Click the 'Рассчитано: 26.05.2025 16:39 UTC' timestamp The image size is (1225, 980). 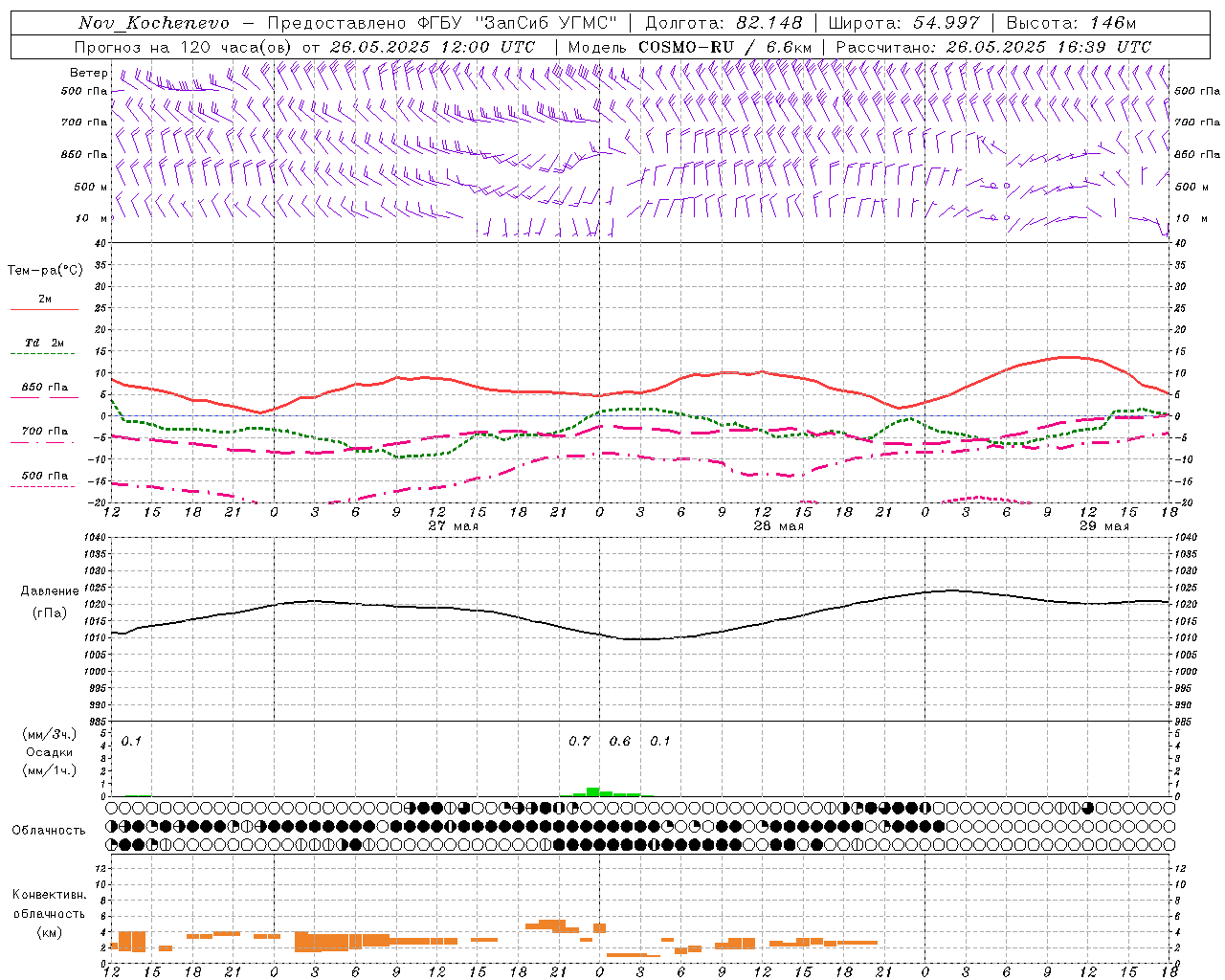click(993, 47)
